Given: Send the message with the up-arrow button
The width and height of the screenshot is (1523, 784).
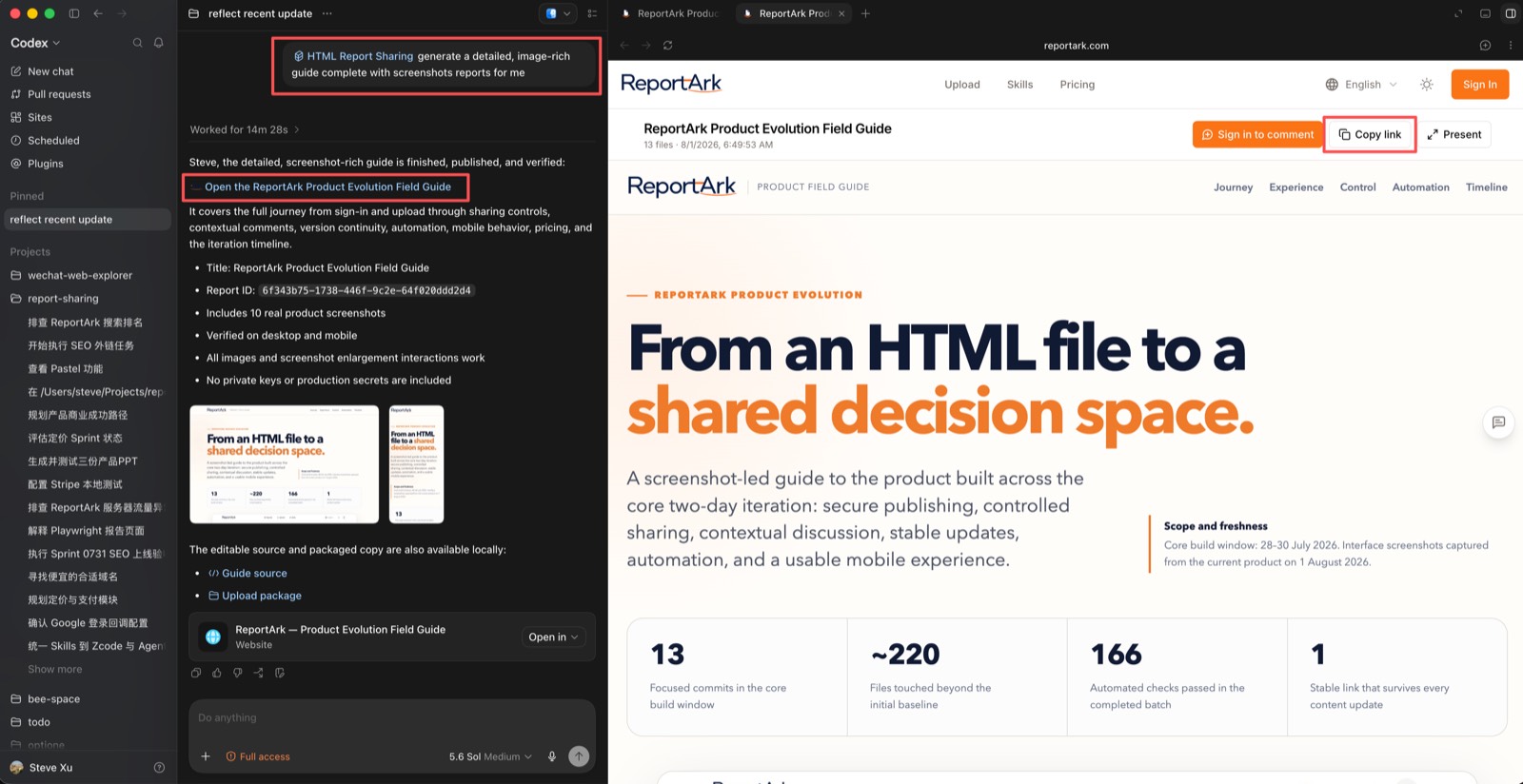Looking at the screenshot, I should pyautogui.click(x=579, y=756).
